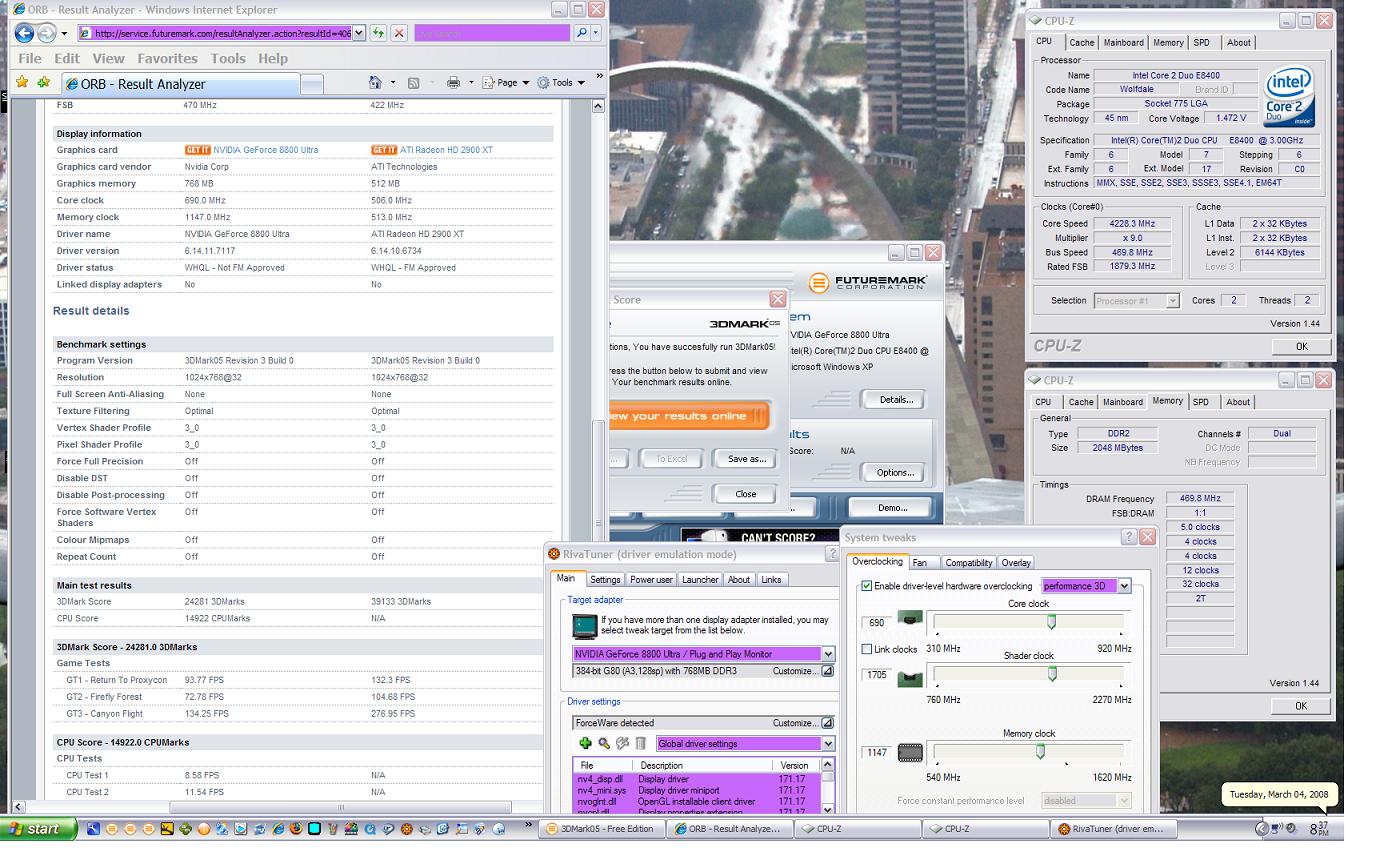This screenshot has height=864, width=1380.
Task: Click the search magnifier icon in IE
Action: tap(582, 33)
